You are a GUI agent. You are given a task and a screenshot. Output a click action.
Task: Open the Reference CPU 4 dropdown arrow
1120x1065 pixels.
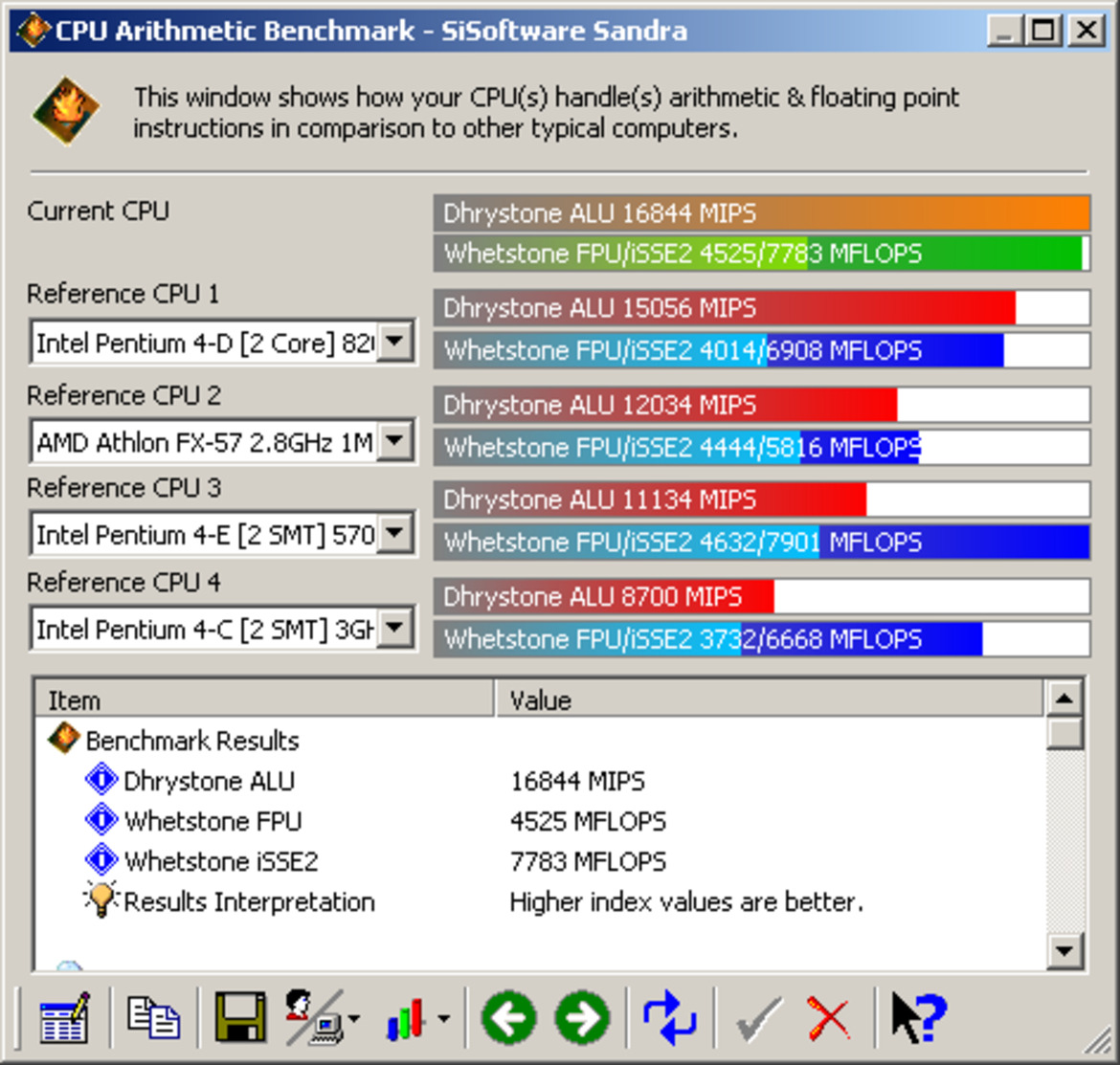tap(394, 628)
